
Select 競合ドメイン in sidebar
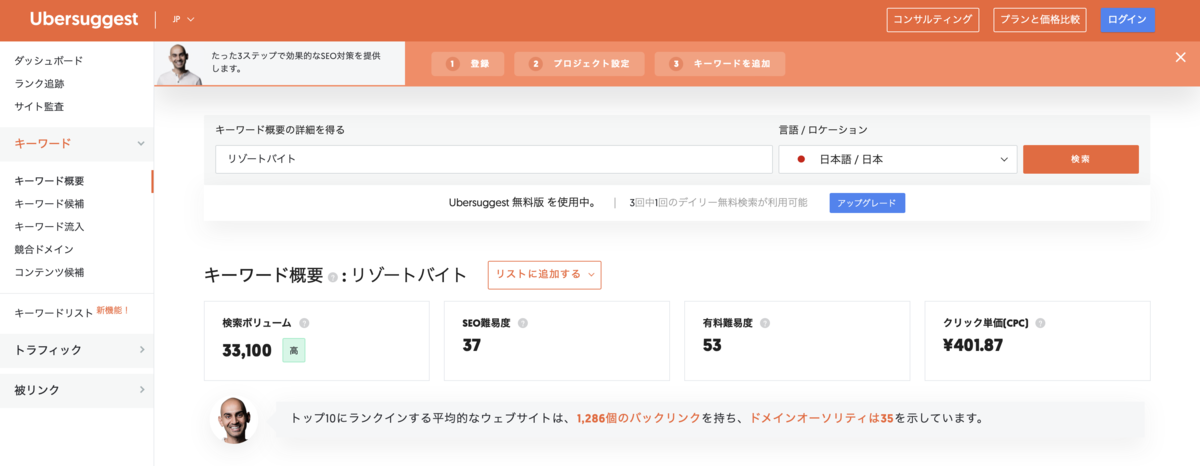[44, 249]
